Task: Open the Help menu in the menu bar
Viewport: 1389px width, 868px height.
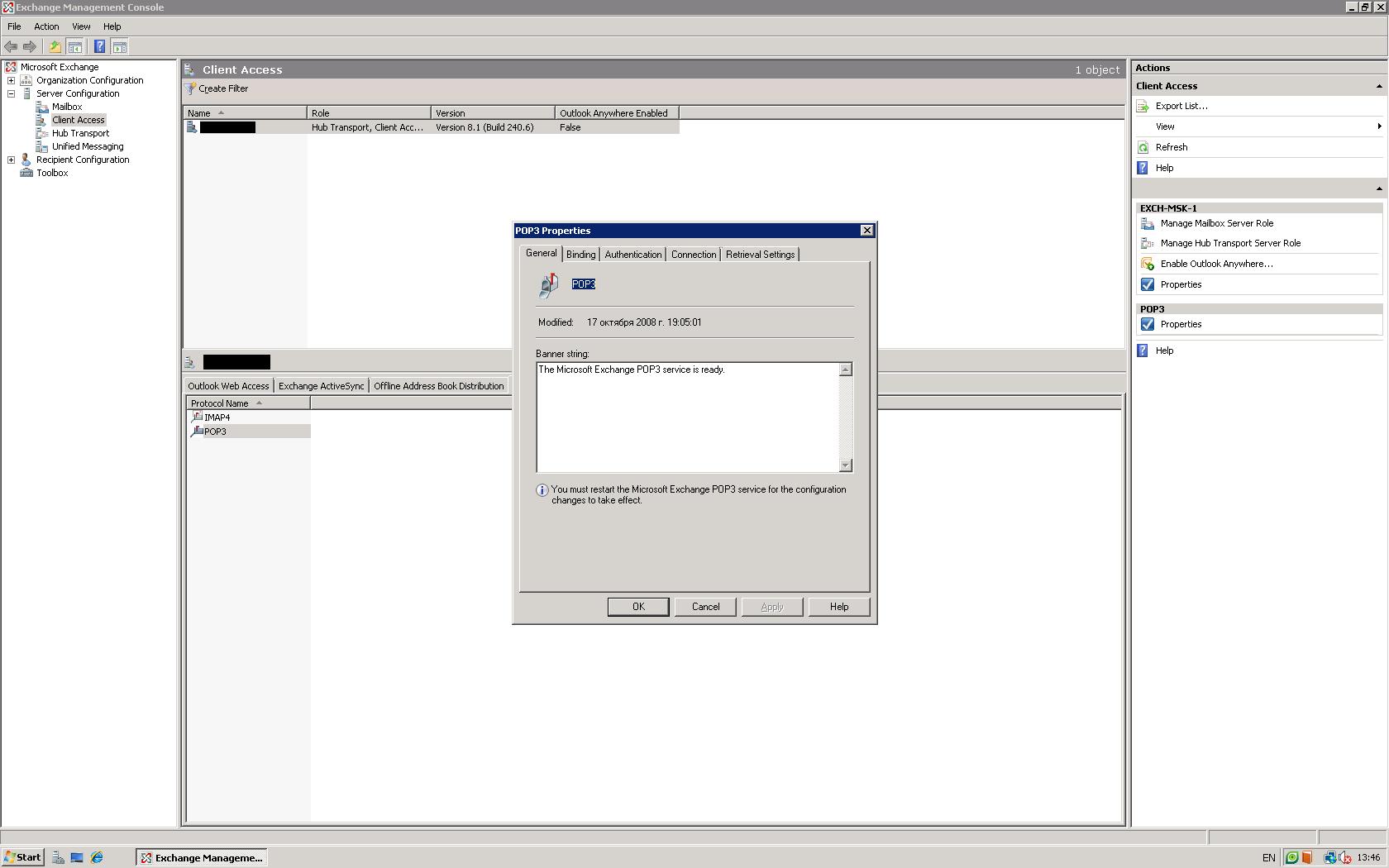Action: (112, 26)
